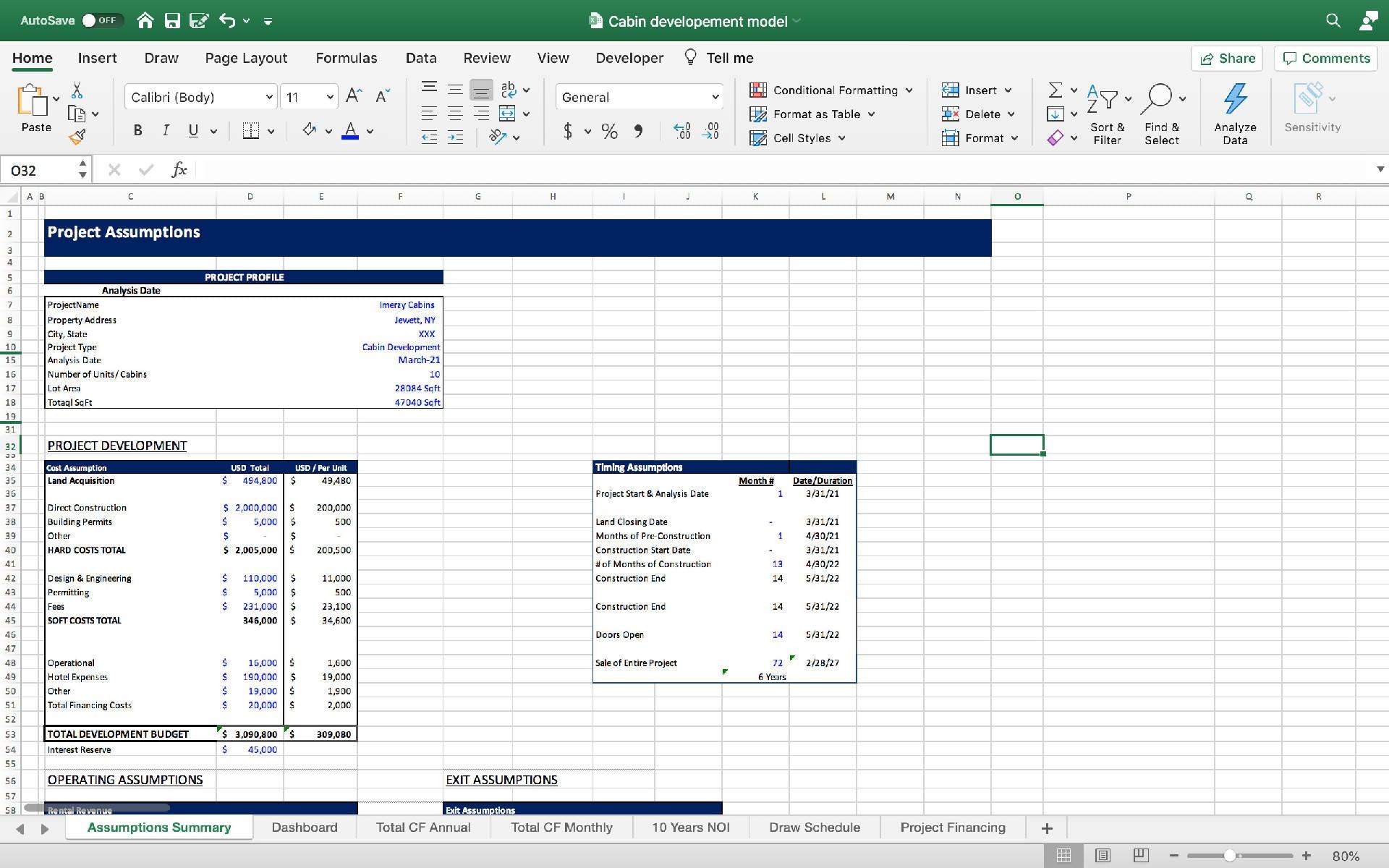The image size is (1389, 868).
Task: Click Decrease Decimal icon
Action: 710,131
